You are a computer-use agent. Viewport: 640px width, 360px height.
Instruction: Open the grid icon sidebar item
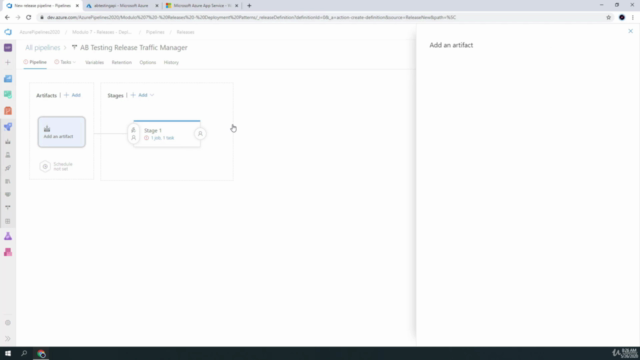[8, 221]
